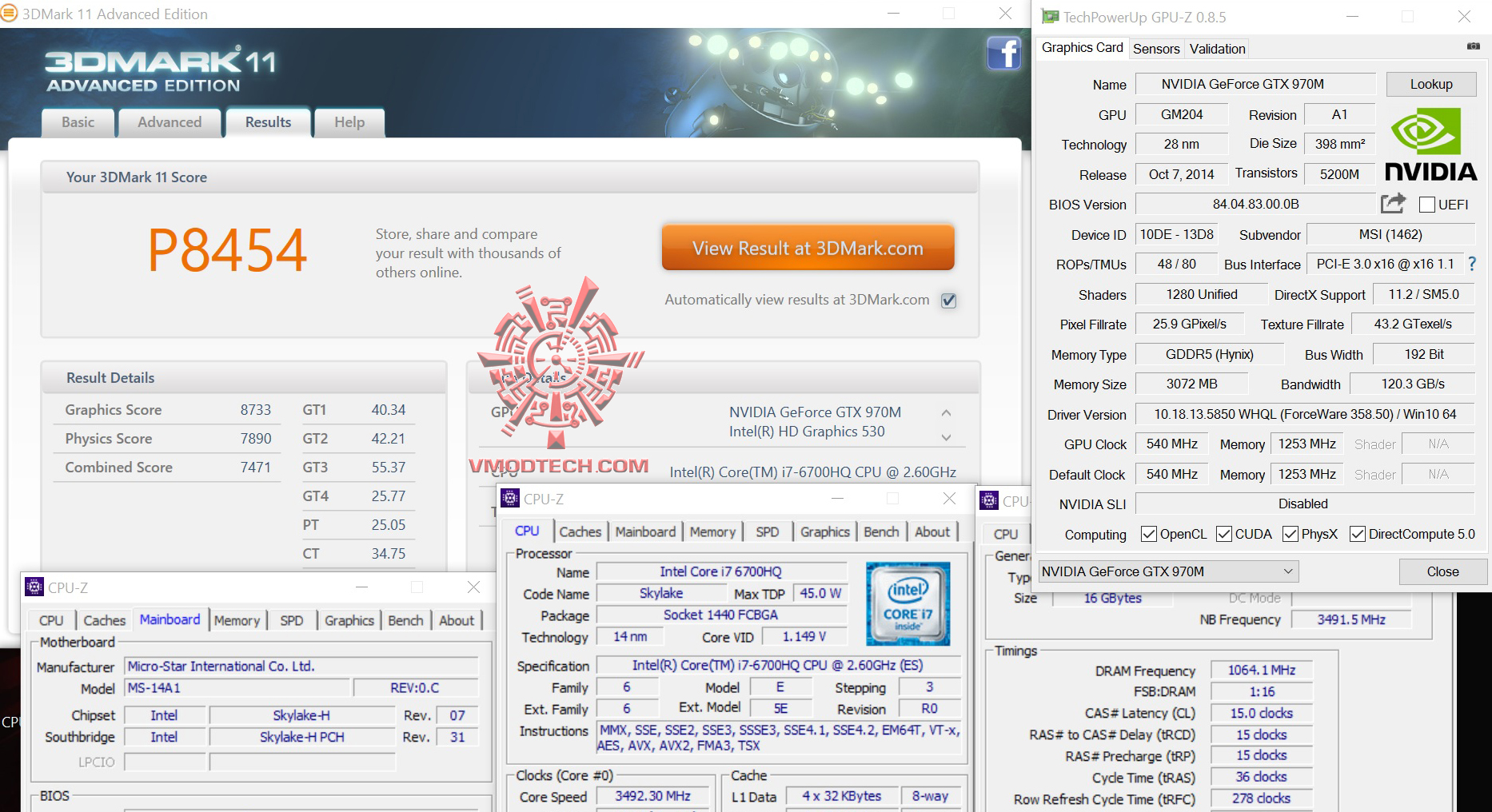This screenshot has height=812, width=1492.
Task: Click the Memory Size field 3072 MB
Action: click(x=1191, y=384)
